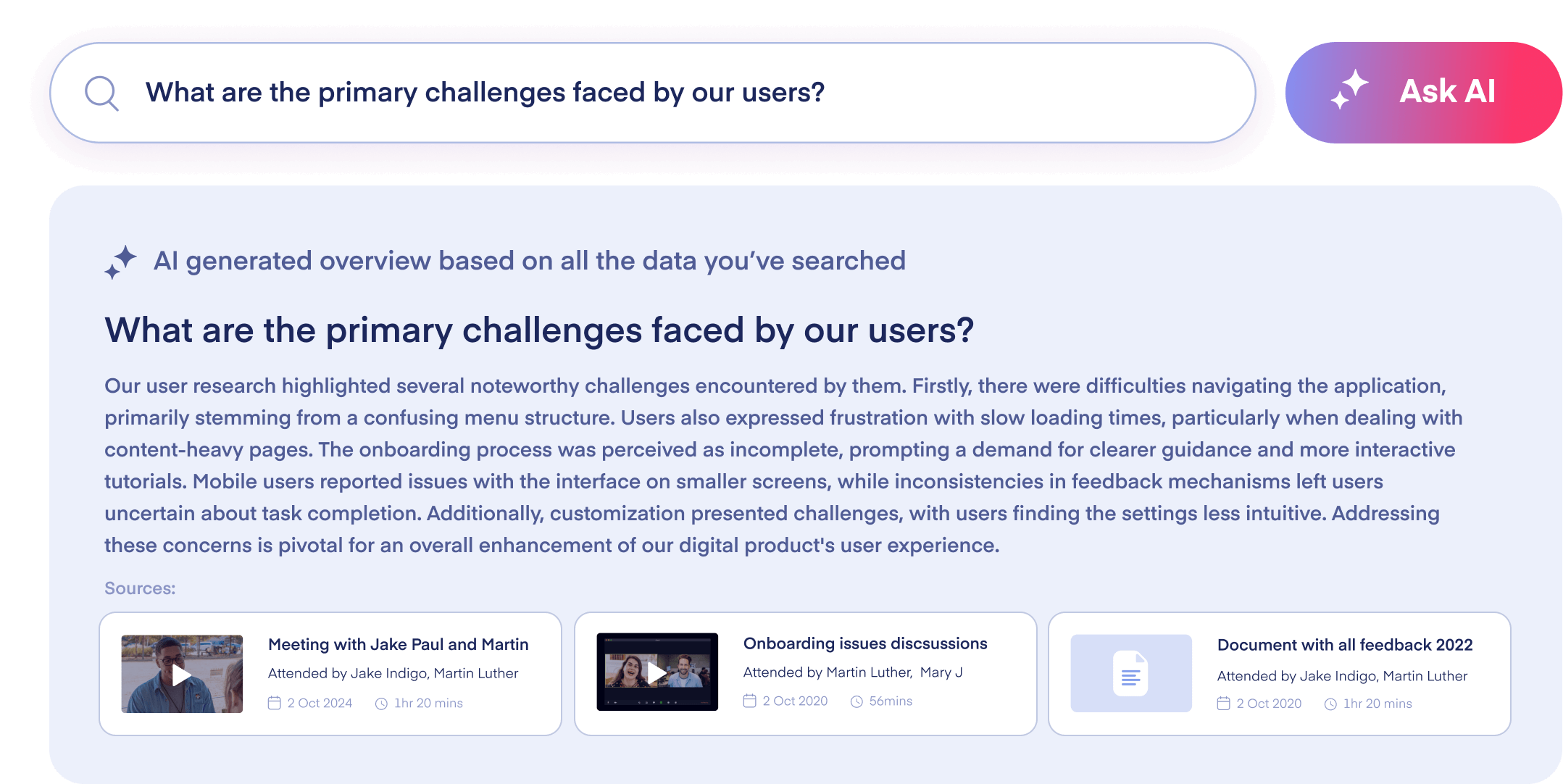
Task: Click the calendar icon on the feedback 2022 card
Action: pyautogui.click(x=1225, y=703)
